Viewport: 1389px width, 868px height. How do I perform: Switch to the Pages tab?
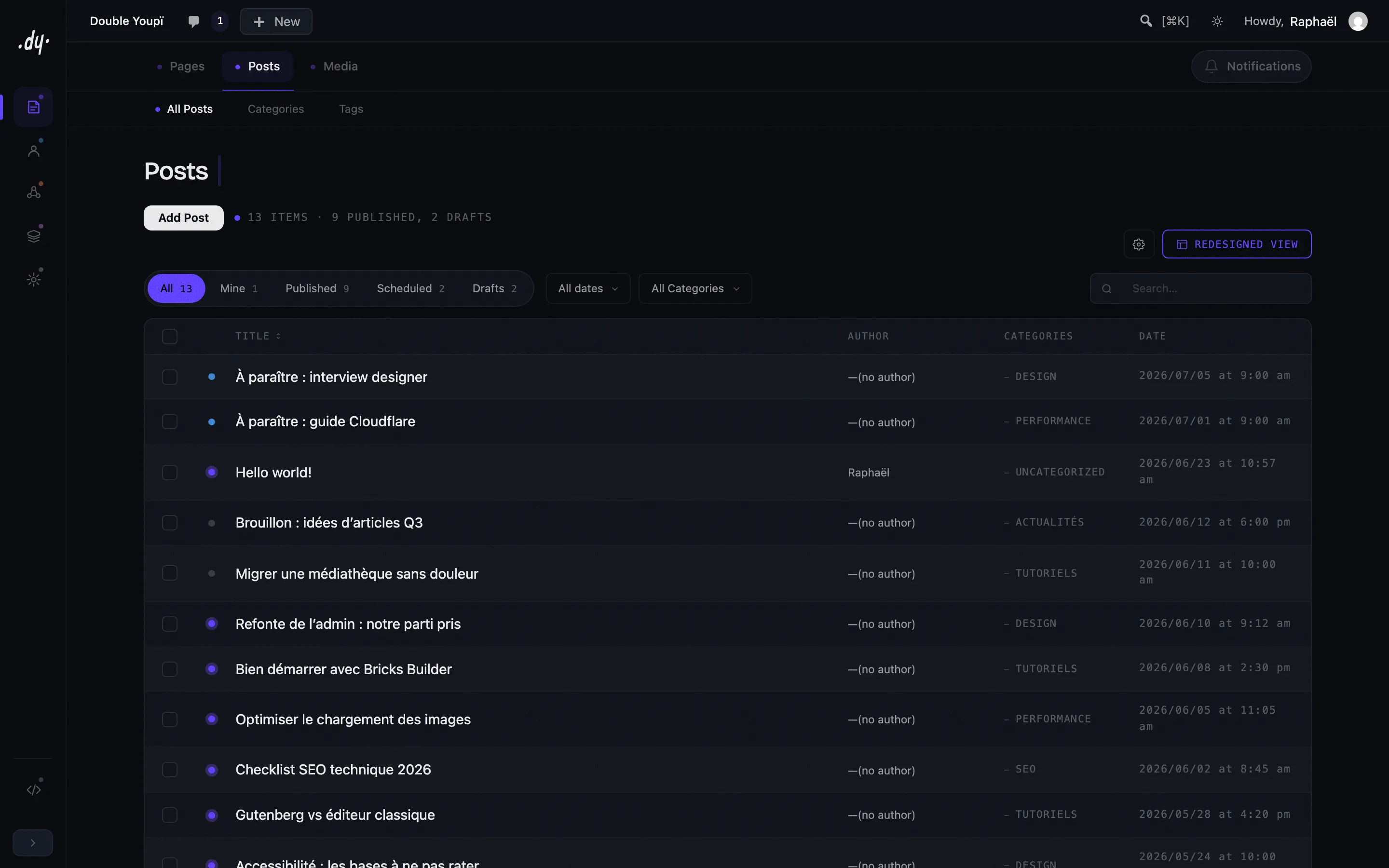coord(180,67)
